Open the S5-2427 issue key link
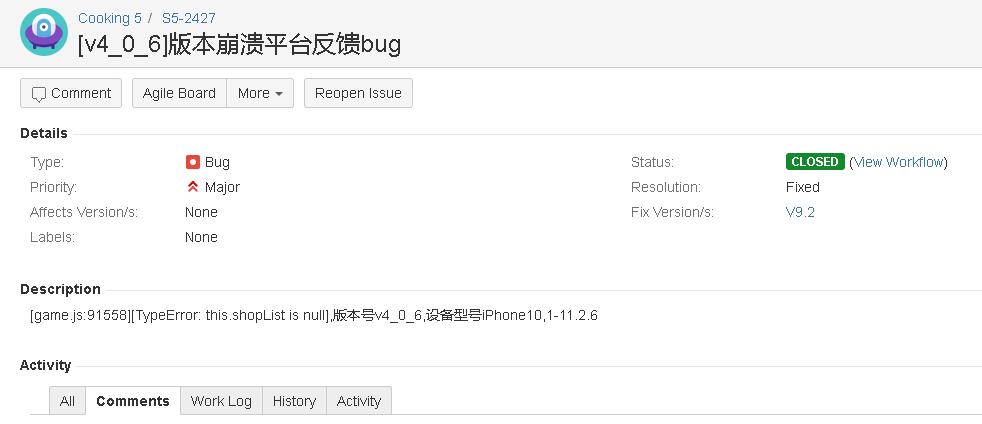The height and width of the screenshot is (424, 982). tap(189, 18)
